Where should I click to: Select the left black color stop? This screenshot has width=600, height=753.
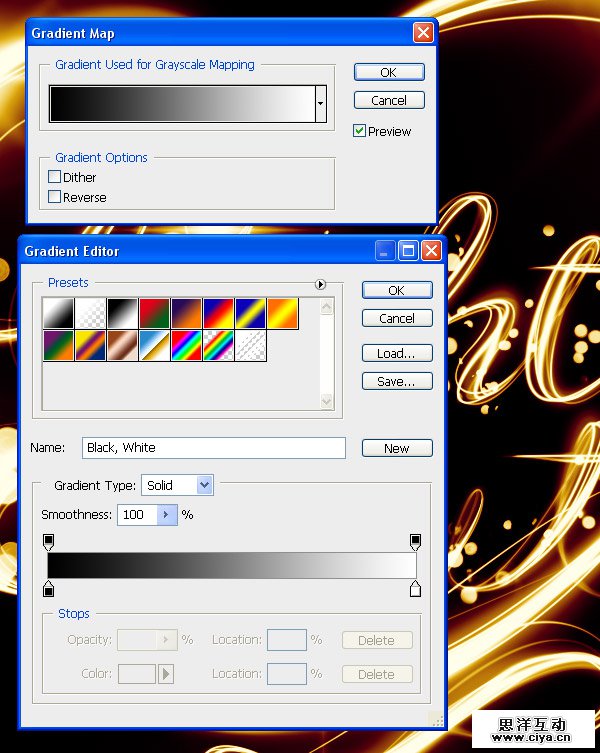pos(48,589)
